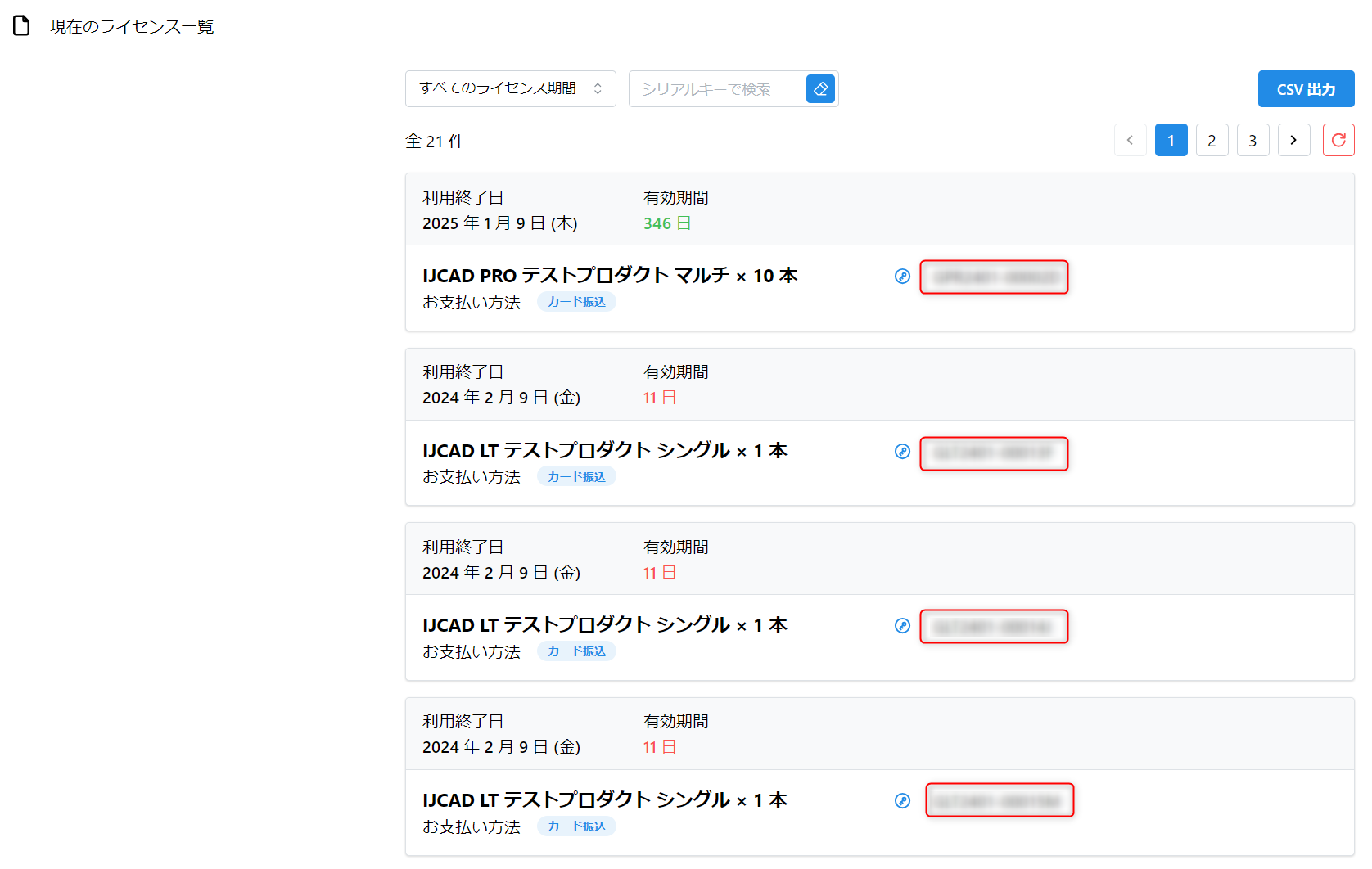The image size is (1372, 869).
Task: Click the document icon beside 現在のライセンス一覧
Action: tap(20, 25)
